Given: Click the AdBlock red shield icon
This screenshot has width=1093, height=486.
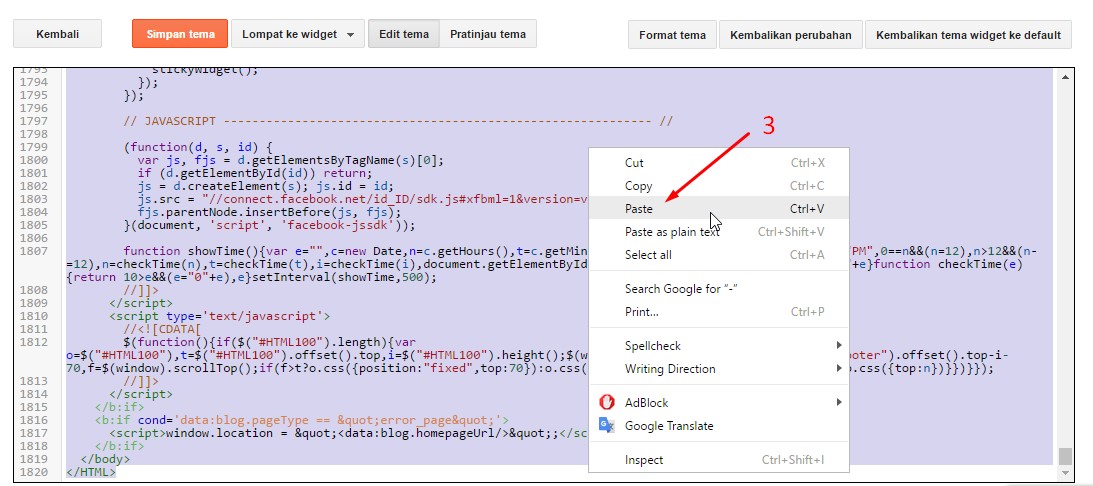Looking at the screenshot, I should [606, 402].
